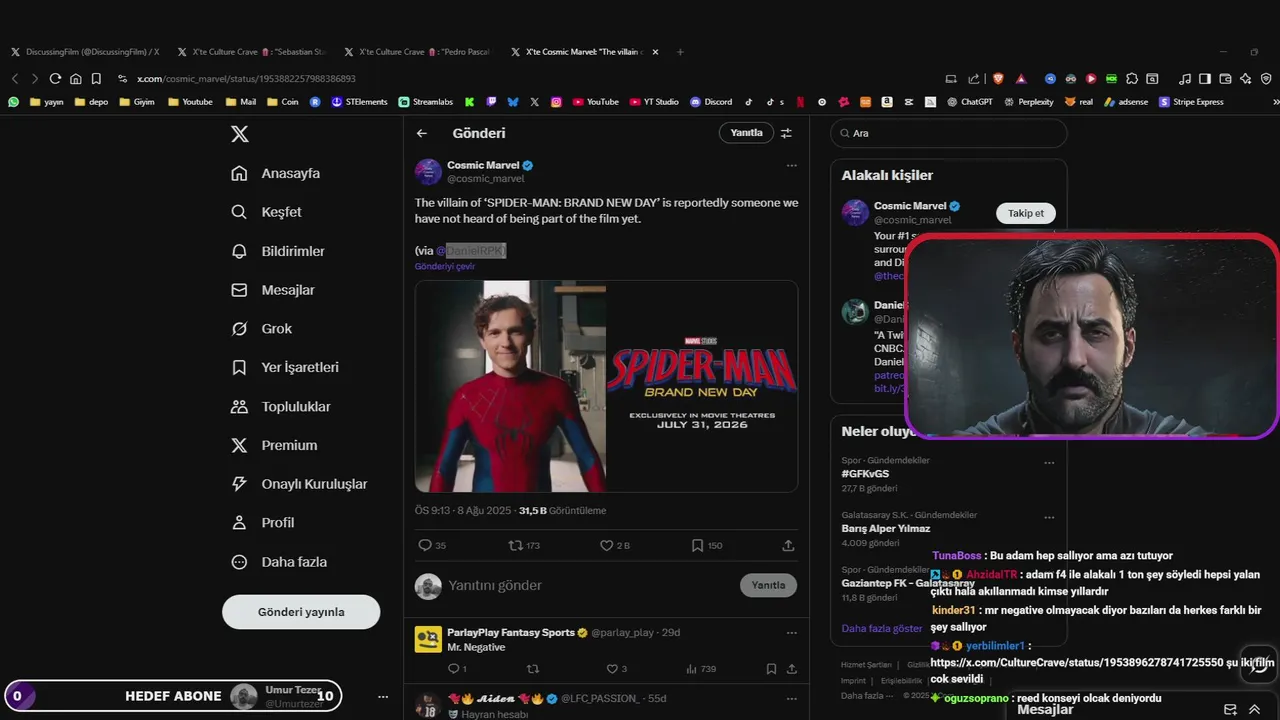Share the Cosmic Marvel post
Image resolution: width=1280 pixels, height=720 pixels.
(x=788, y=545)
